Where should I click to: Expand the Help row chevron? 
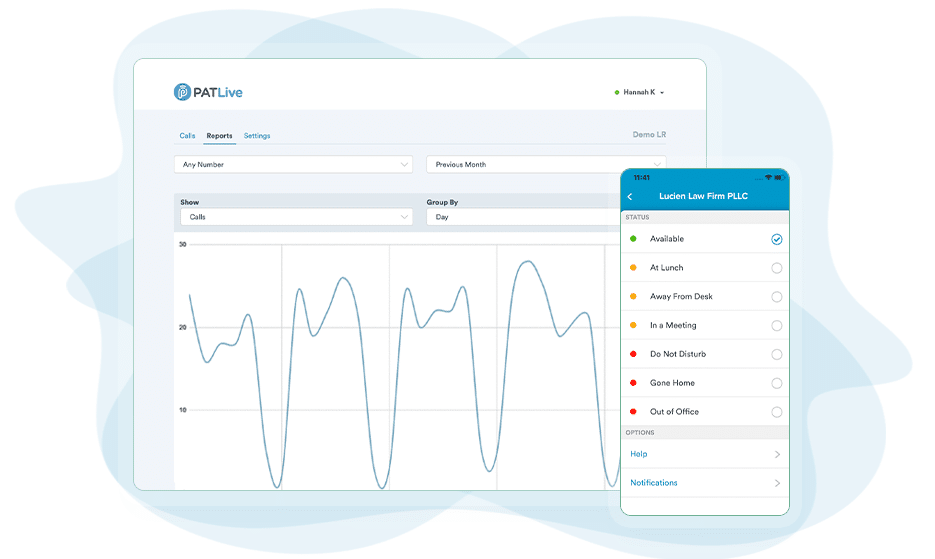[x=777, y=455]
